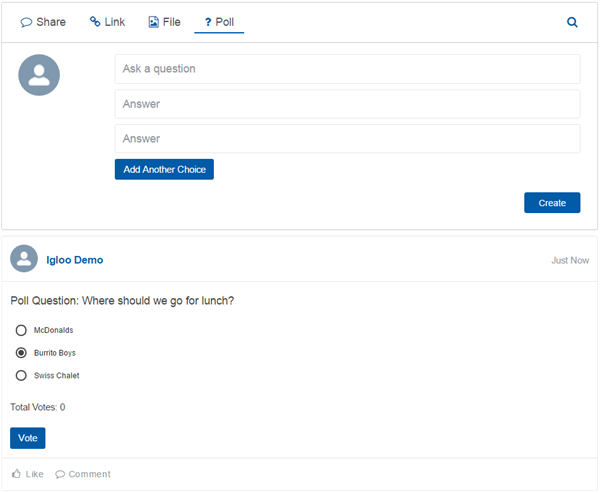The height and width of the screenshot is (493, 600).
Task: Click the search magnifier icon
Action: click(x=572, y=22)
